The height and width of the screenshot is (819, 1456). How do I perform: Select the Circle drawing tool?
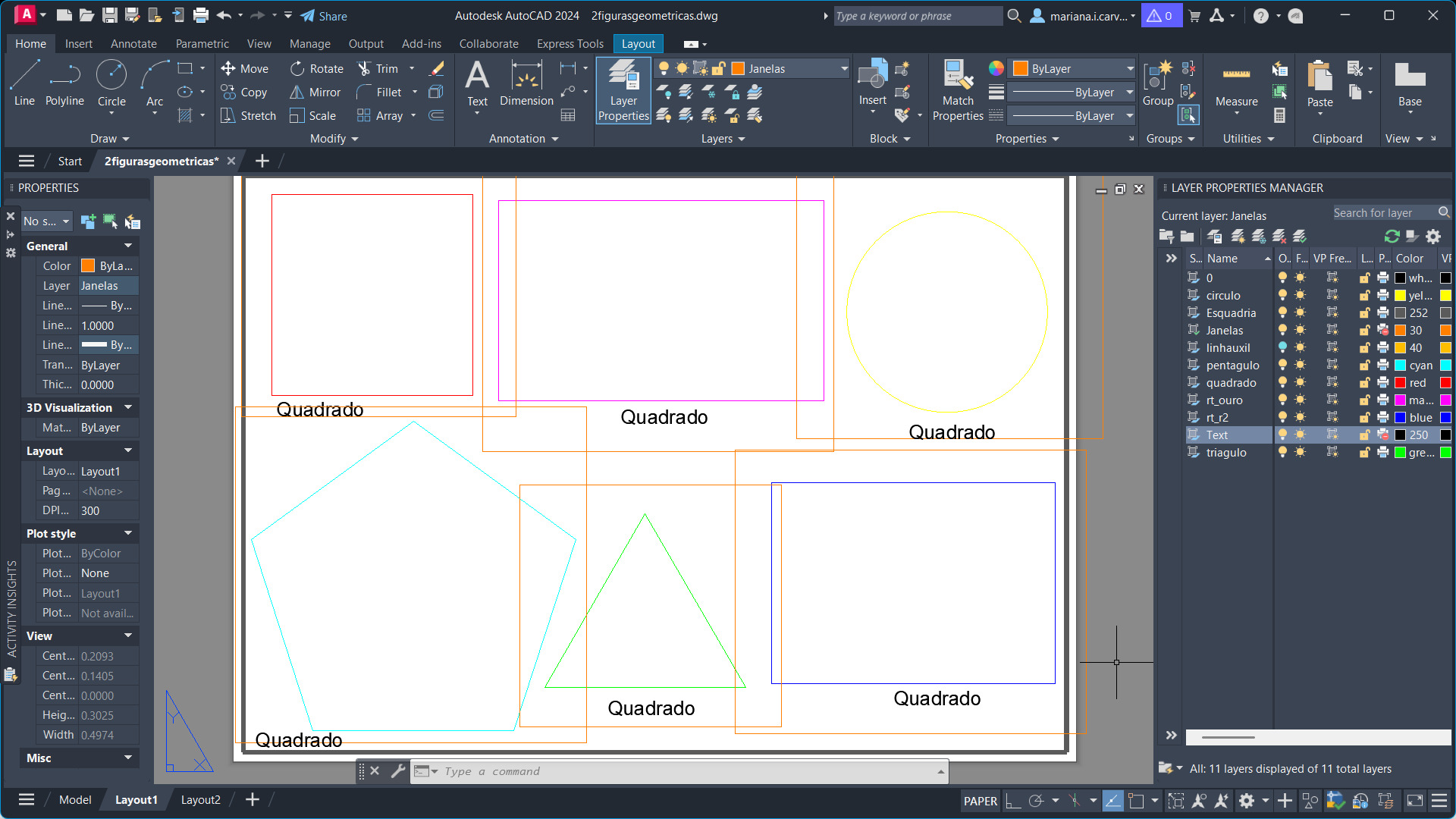tap(111, 83)
